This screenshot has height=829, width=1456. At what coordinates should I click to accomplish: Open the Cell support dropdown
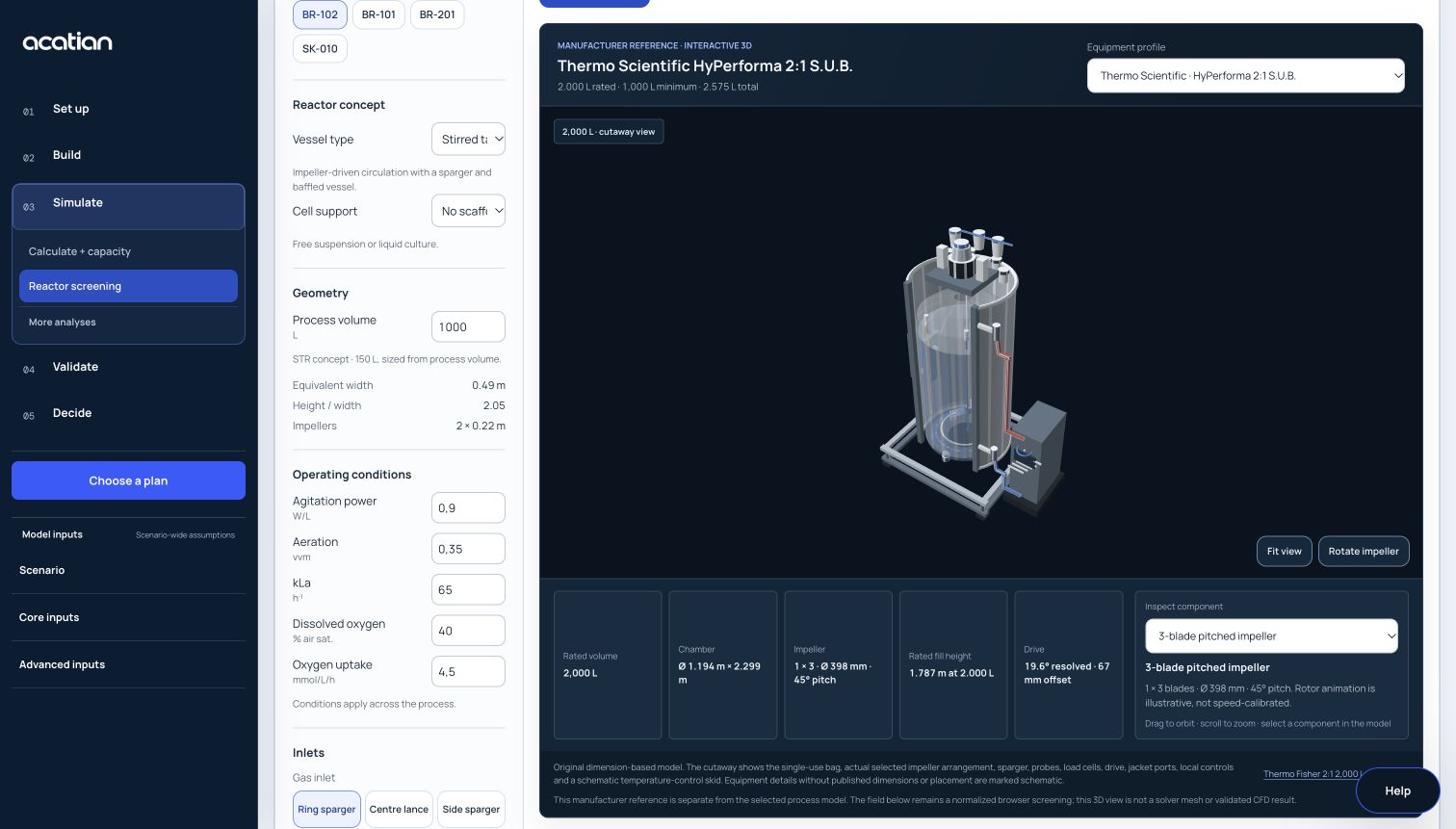point(468,211)
